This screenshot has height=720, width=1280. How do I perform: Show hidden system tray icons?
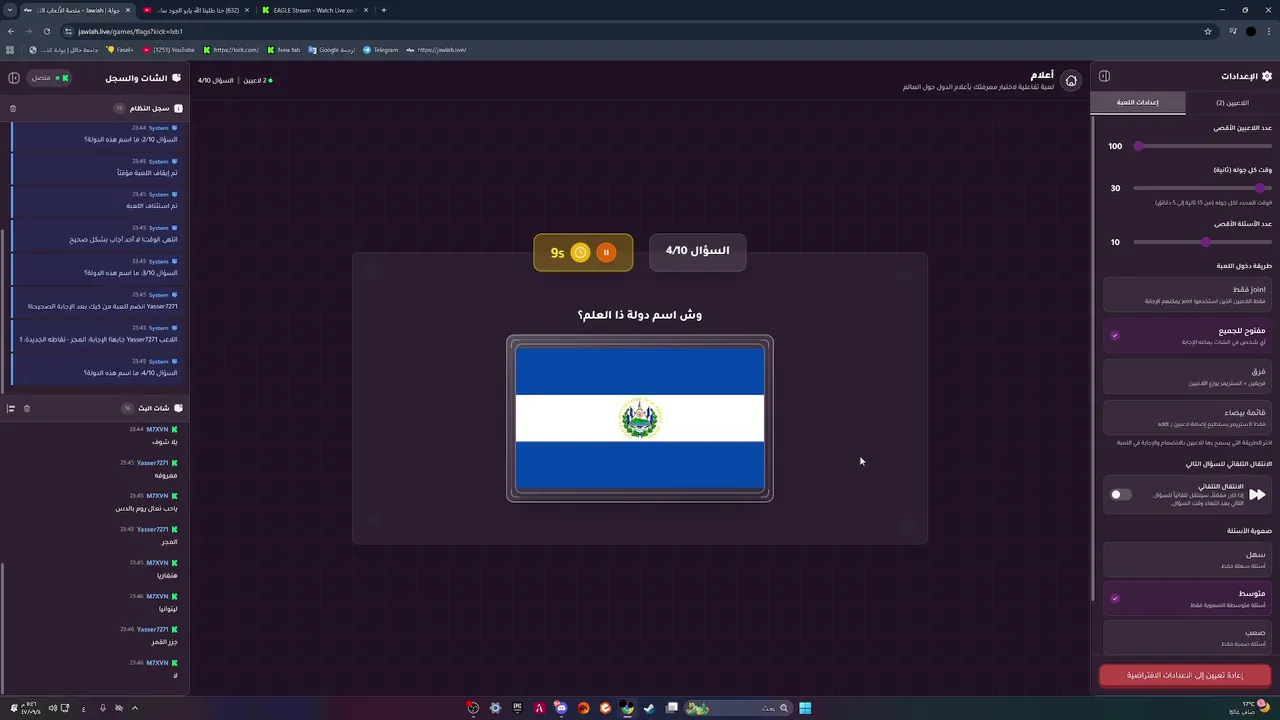coord(134,708)
